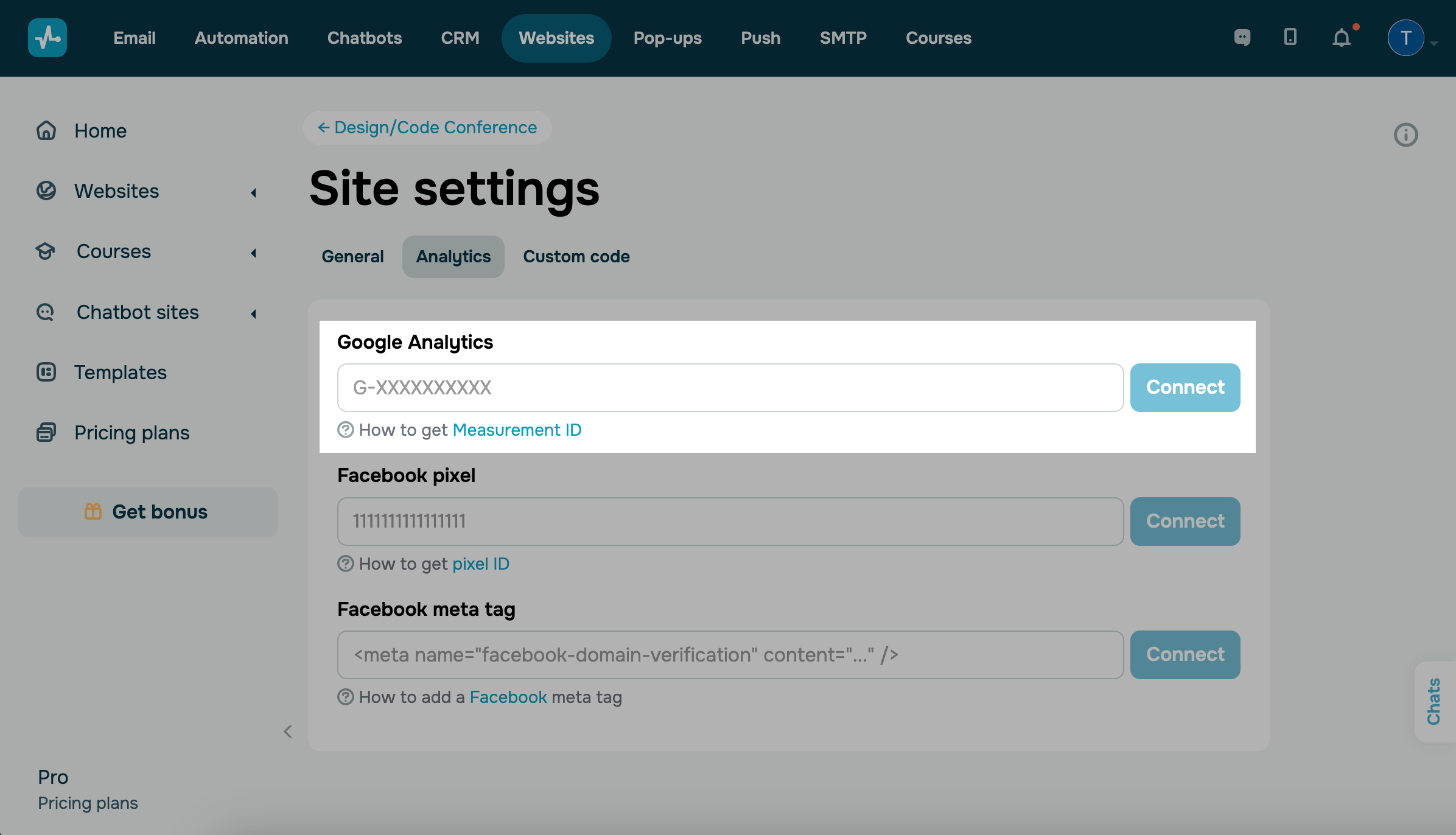Open the notifications bell
The width and height of the screenshot is (1456, 835).
coord(1341,38)
